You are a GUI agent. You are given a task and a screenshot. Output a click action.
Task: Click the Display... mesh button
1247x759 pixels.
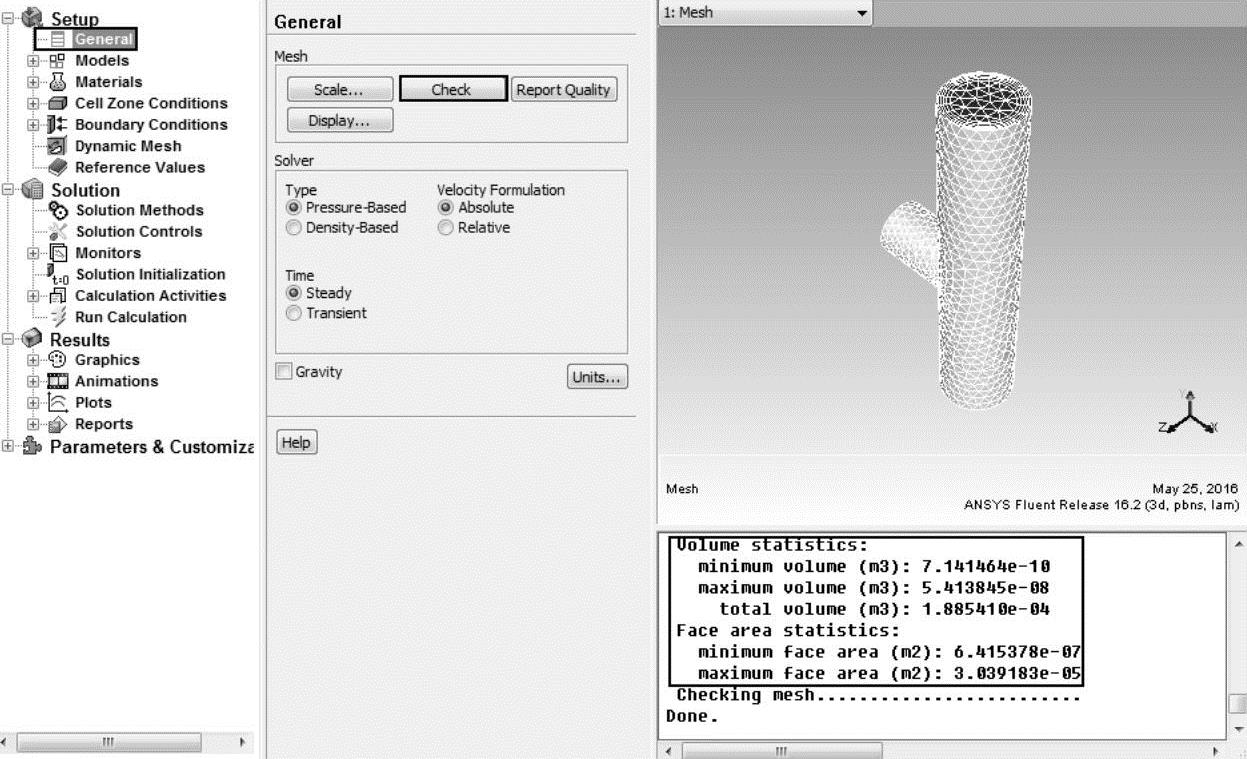pyautogui.click(x=340, y=120)
